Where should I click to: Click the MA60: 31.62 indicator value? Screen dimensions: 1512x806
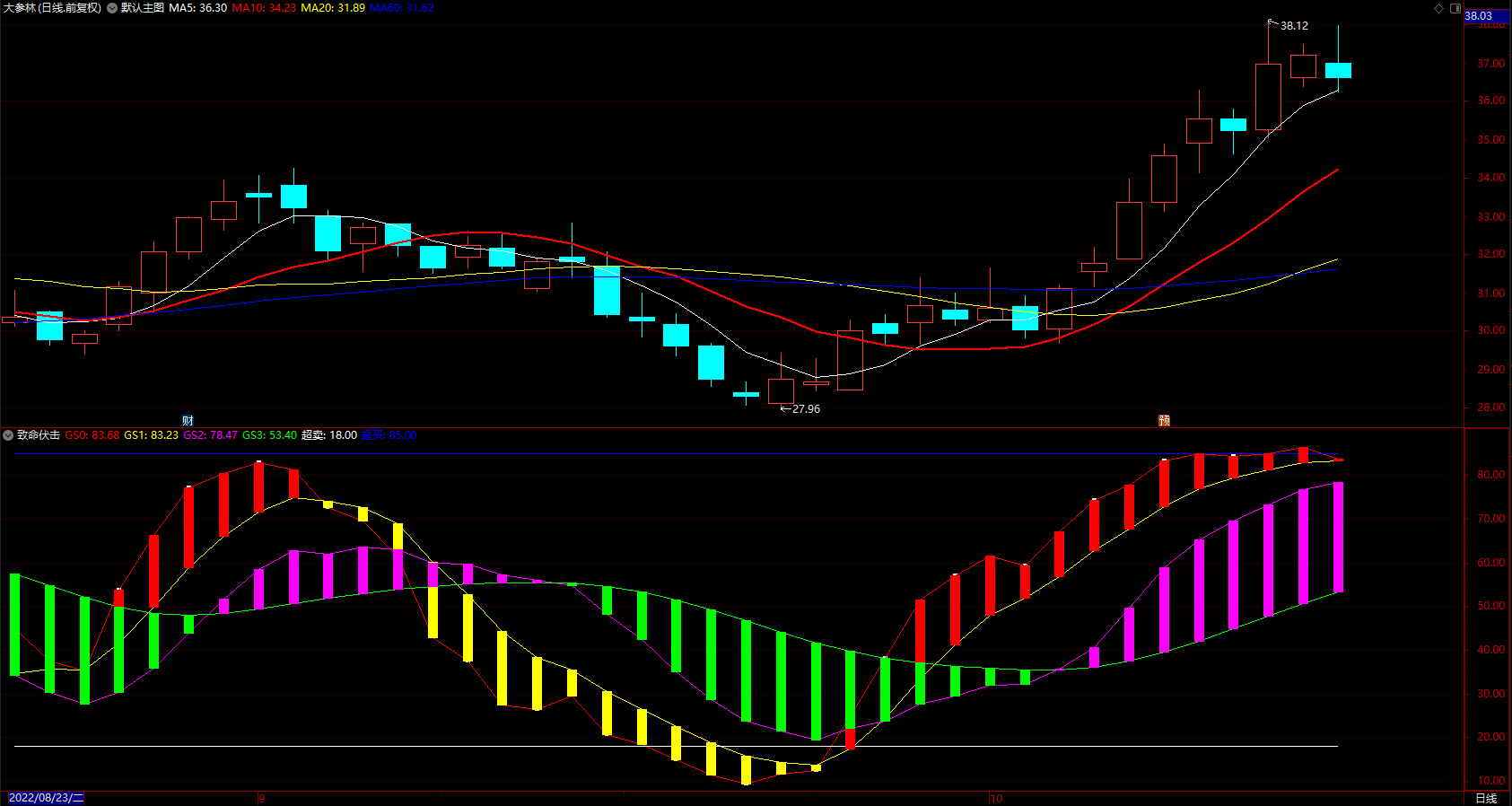pos(402,8)
